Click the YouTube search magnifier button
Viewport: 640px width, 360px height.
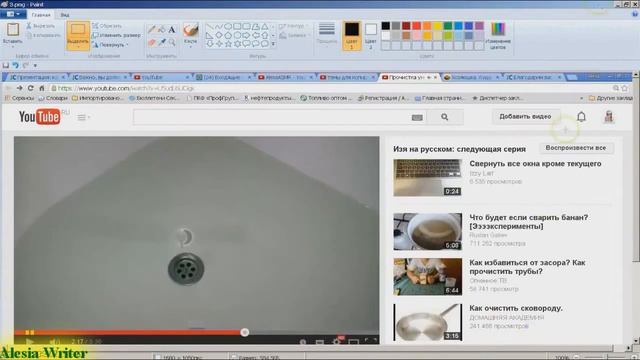444,117
